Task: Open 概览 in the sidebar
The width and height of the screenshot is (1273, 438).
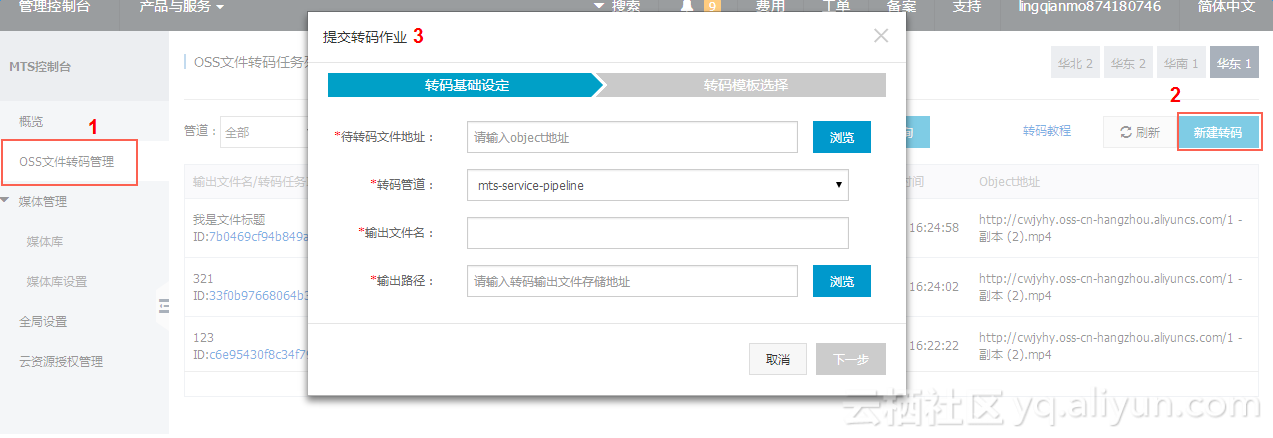Action: pyautogui.click(x=32, y=122)
